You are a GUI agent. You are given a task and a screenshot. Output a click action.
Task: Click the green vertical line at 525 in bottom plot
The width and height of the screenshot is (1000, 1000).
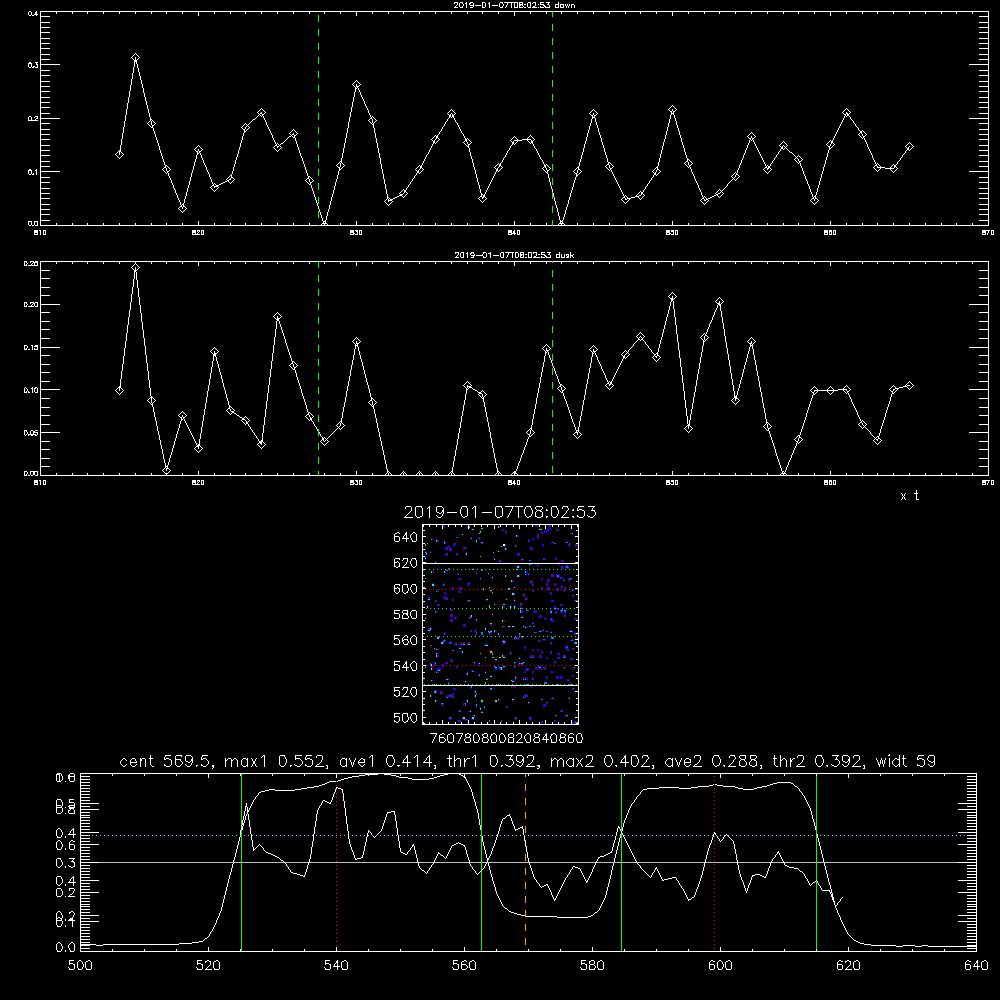[241, 861]
